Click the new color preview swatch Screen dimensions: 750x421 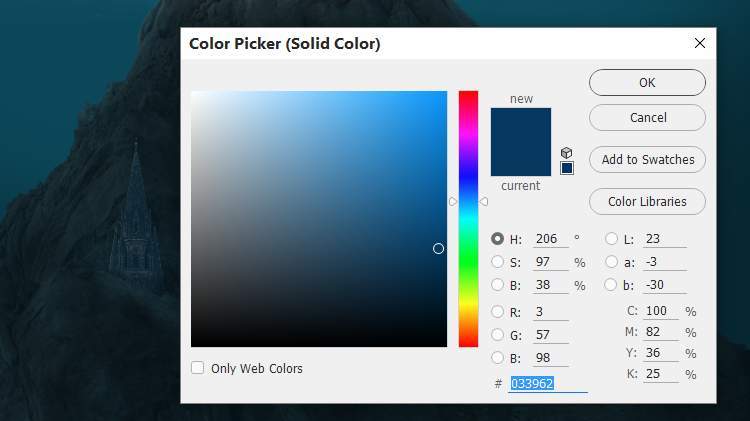tap(521, 125)
